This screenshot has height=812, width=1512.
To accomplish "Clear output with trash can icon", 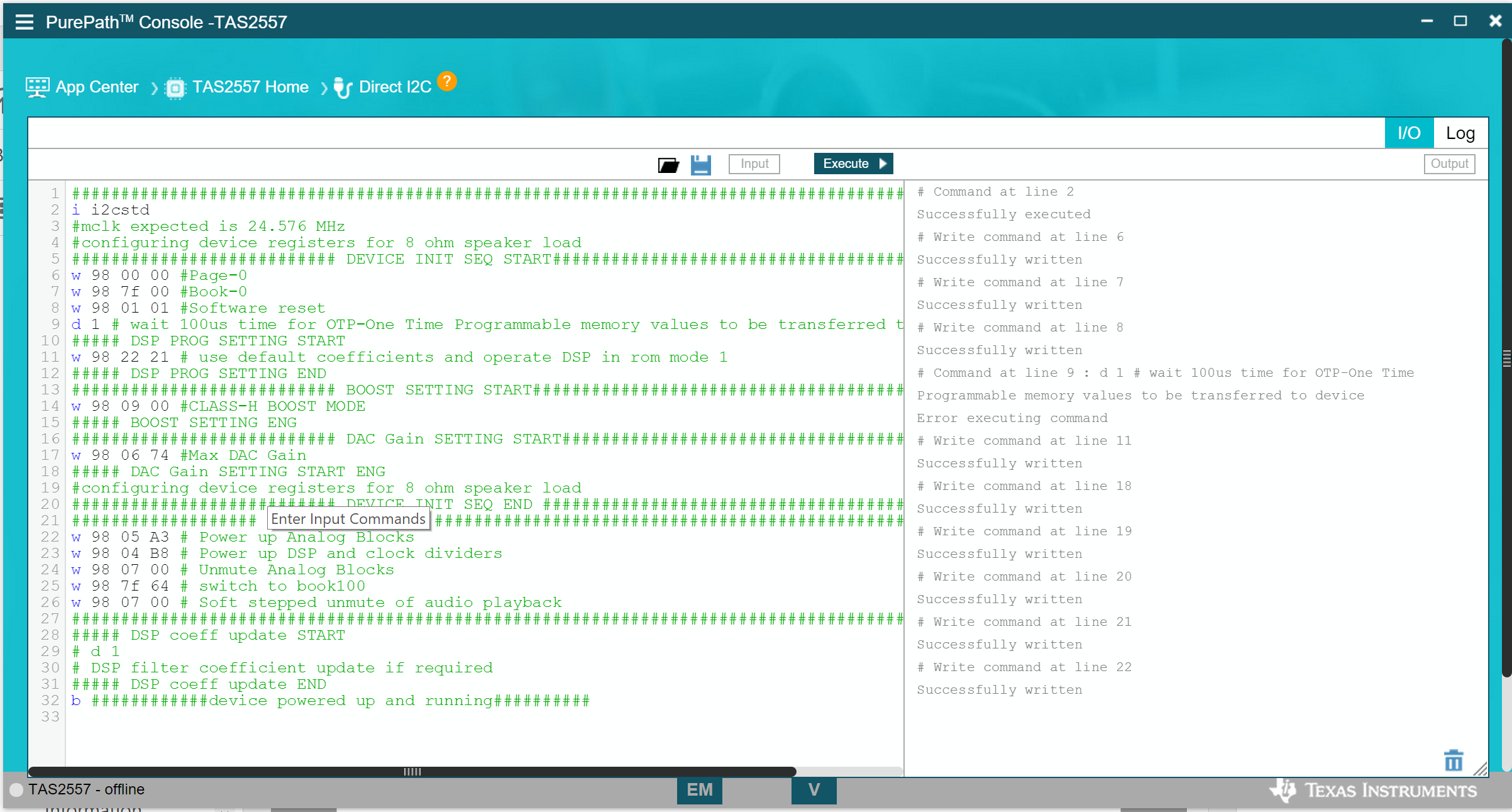I will click(x=1453, y=760).
